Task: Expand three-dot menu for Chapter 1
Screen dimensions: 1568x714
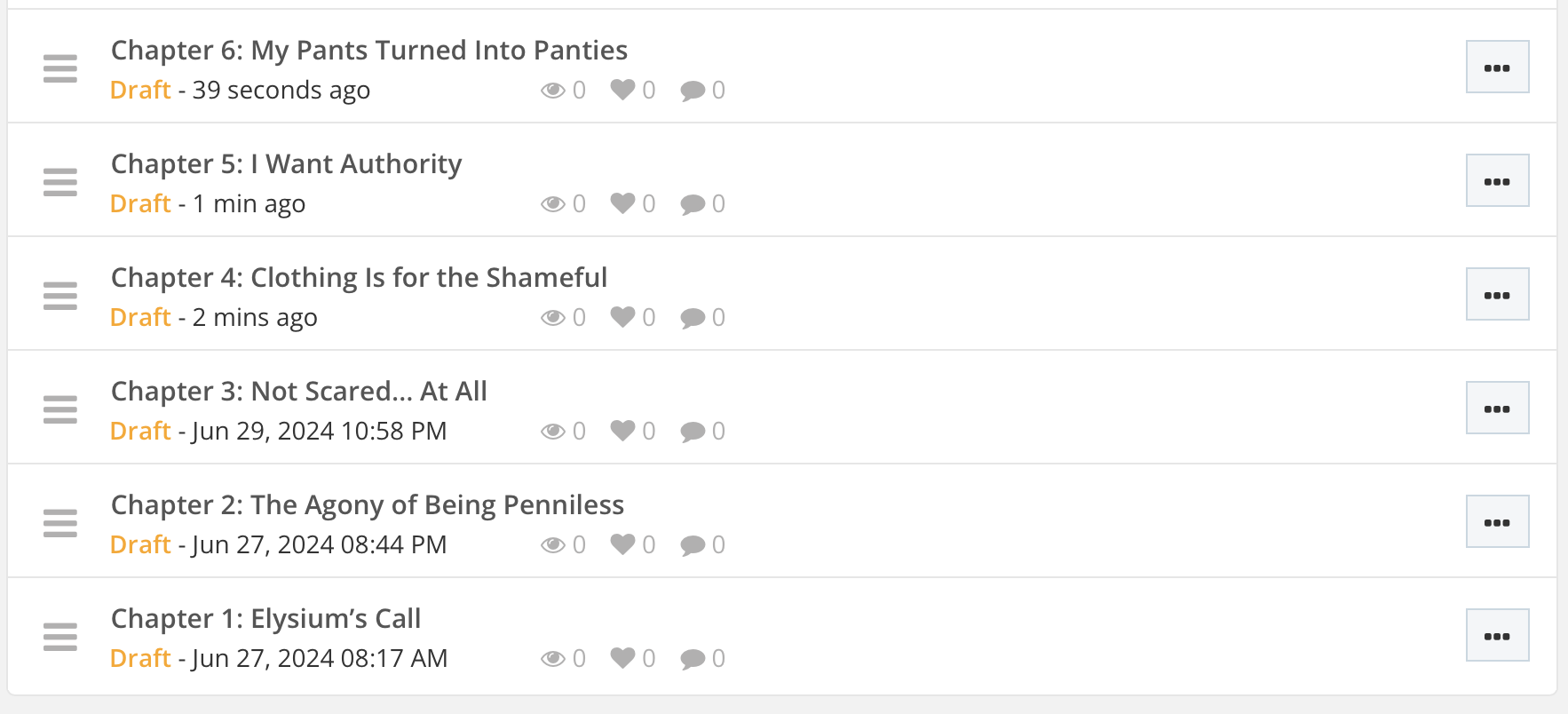Action: [1497, 636]
